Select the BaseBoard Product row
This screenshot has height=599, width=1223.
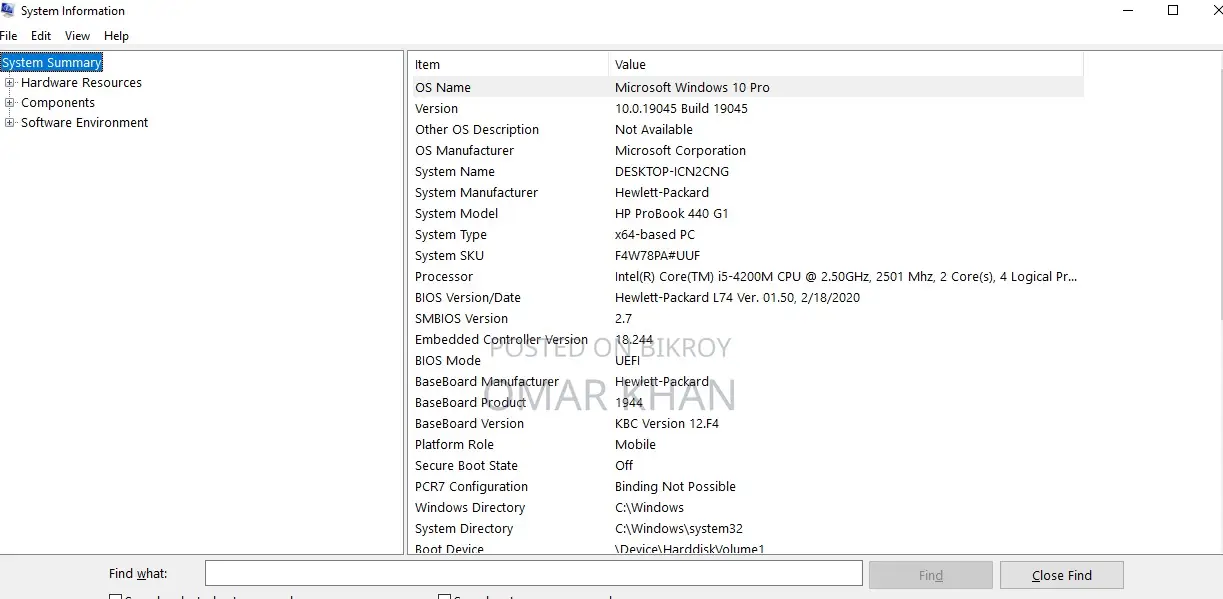coord(748,403)
